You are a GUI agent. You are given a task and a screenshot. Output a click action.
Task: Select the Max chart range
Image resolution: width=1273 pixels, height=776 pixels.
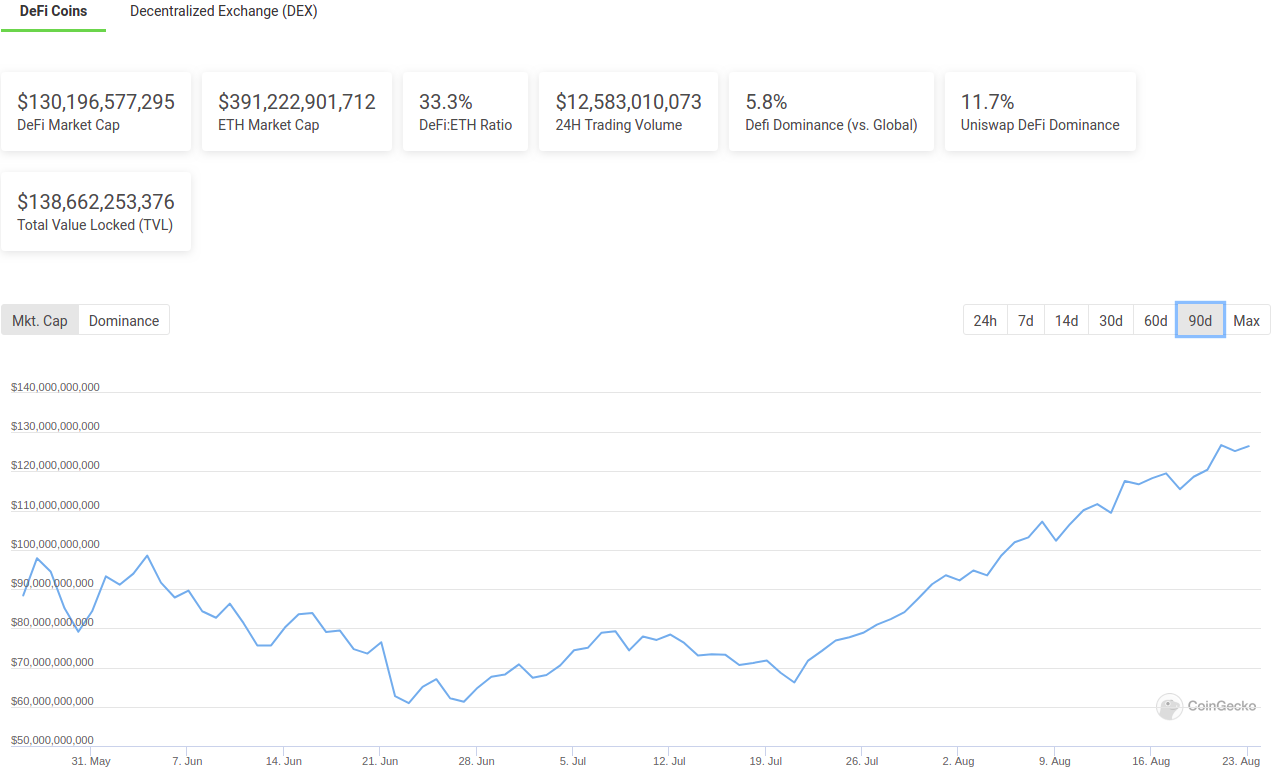pos(1246,320)
